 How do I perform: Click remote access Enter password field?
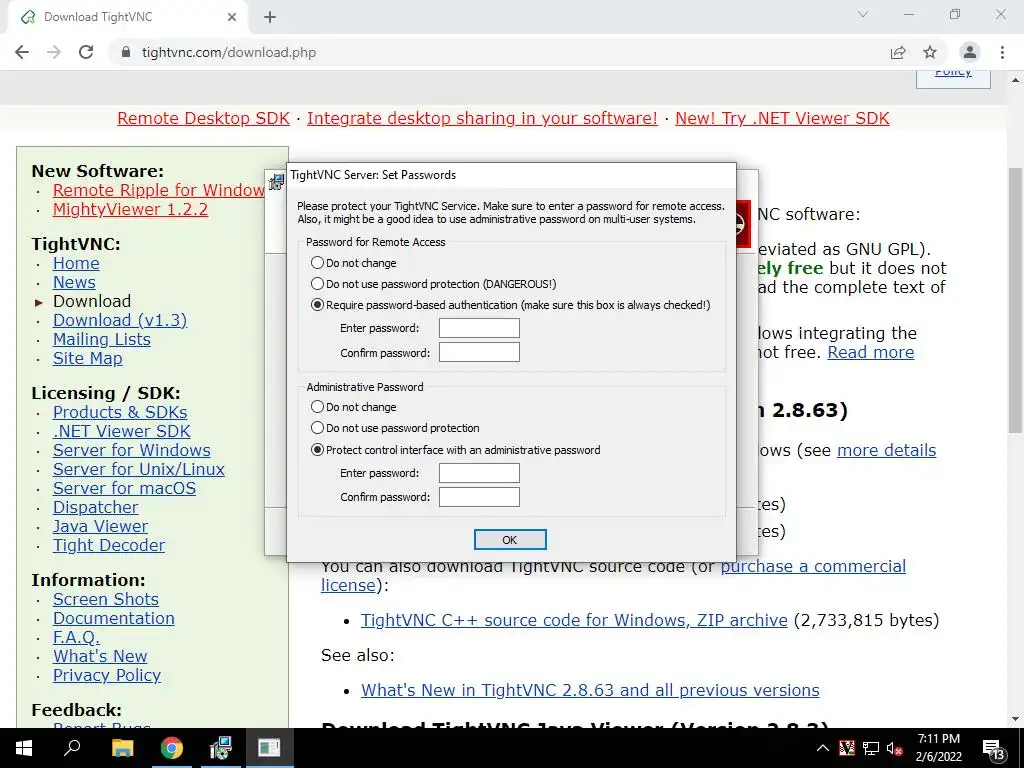coord(479,328)
